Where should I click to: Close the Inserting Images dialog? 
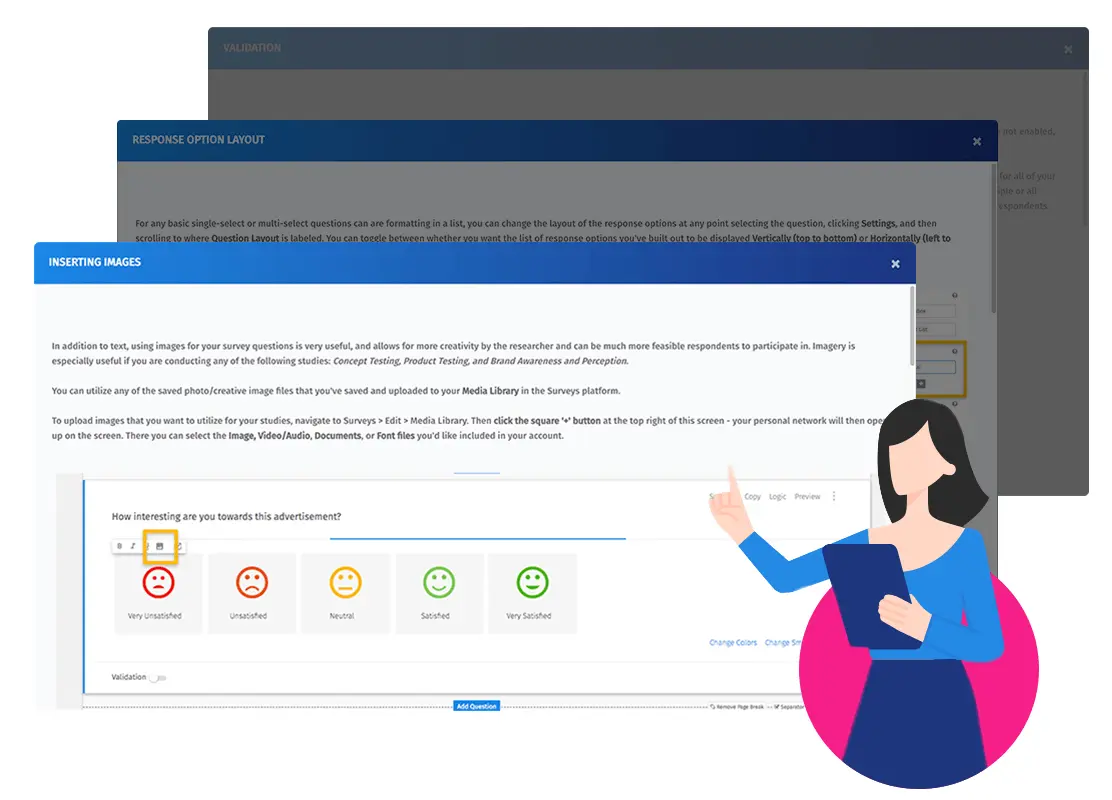pos(896,264)
